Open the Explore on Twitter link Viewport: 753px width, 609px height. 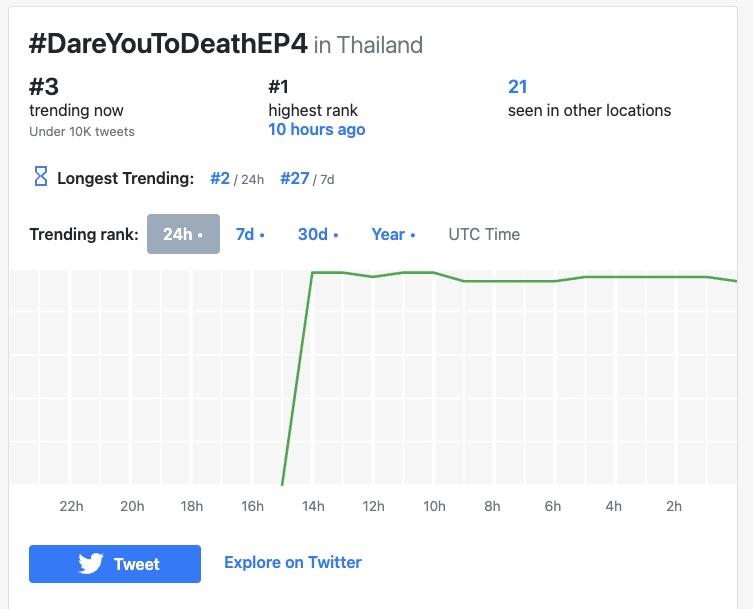(x=293, y=562)
